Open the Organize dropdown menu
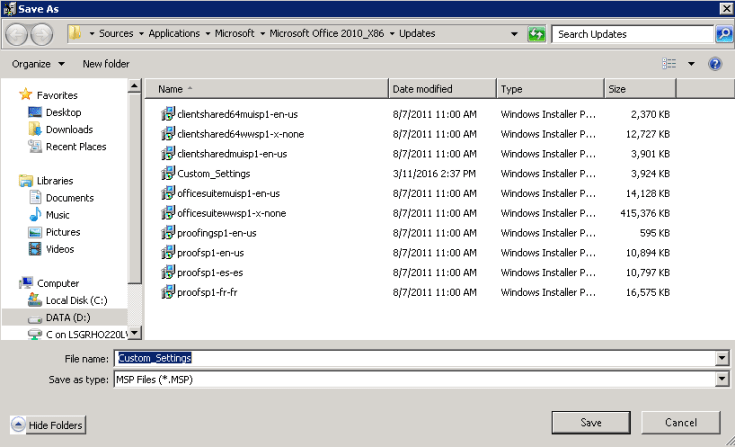This screenshot has width=735, height=447. point(38,64)
